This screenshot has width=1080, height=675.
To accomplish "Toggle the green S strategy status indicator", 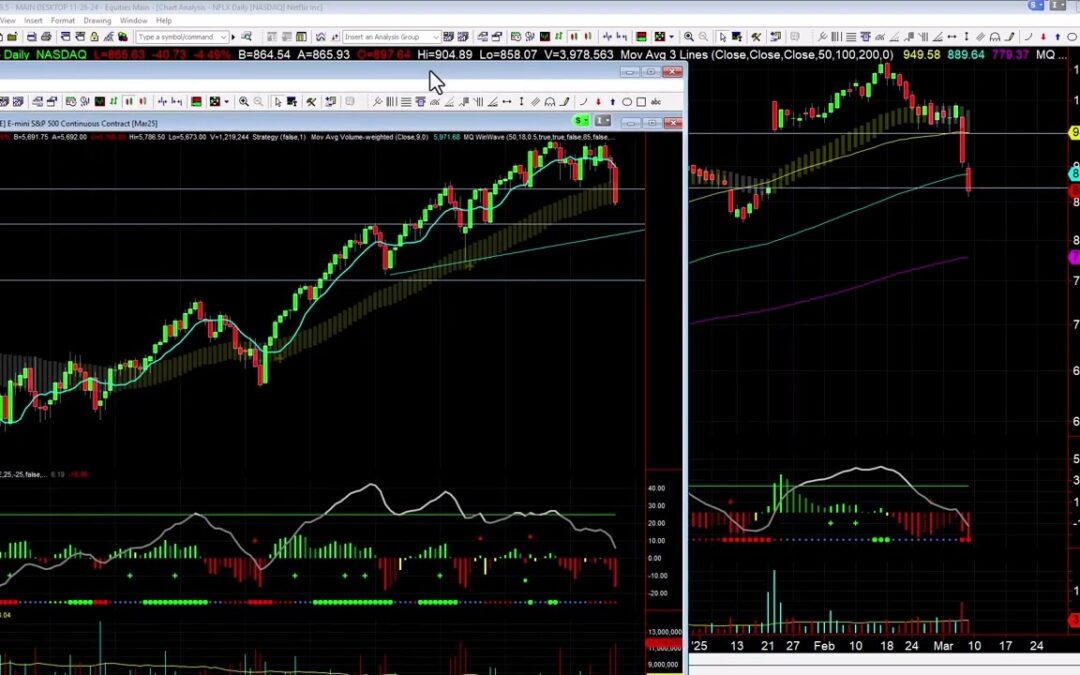I will (x=578, y=120).
